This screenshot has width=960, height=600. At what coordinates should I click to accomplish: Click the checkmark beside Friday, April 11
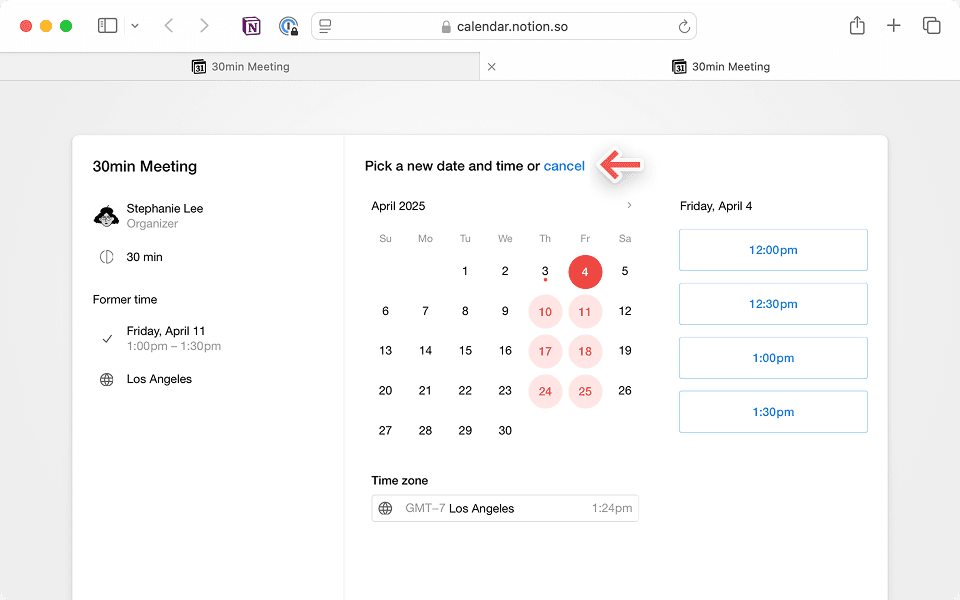107,338
